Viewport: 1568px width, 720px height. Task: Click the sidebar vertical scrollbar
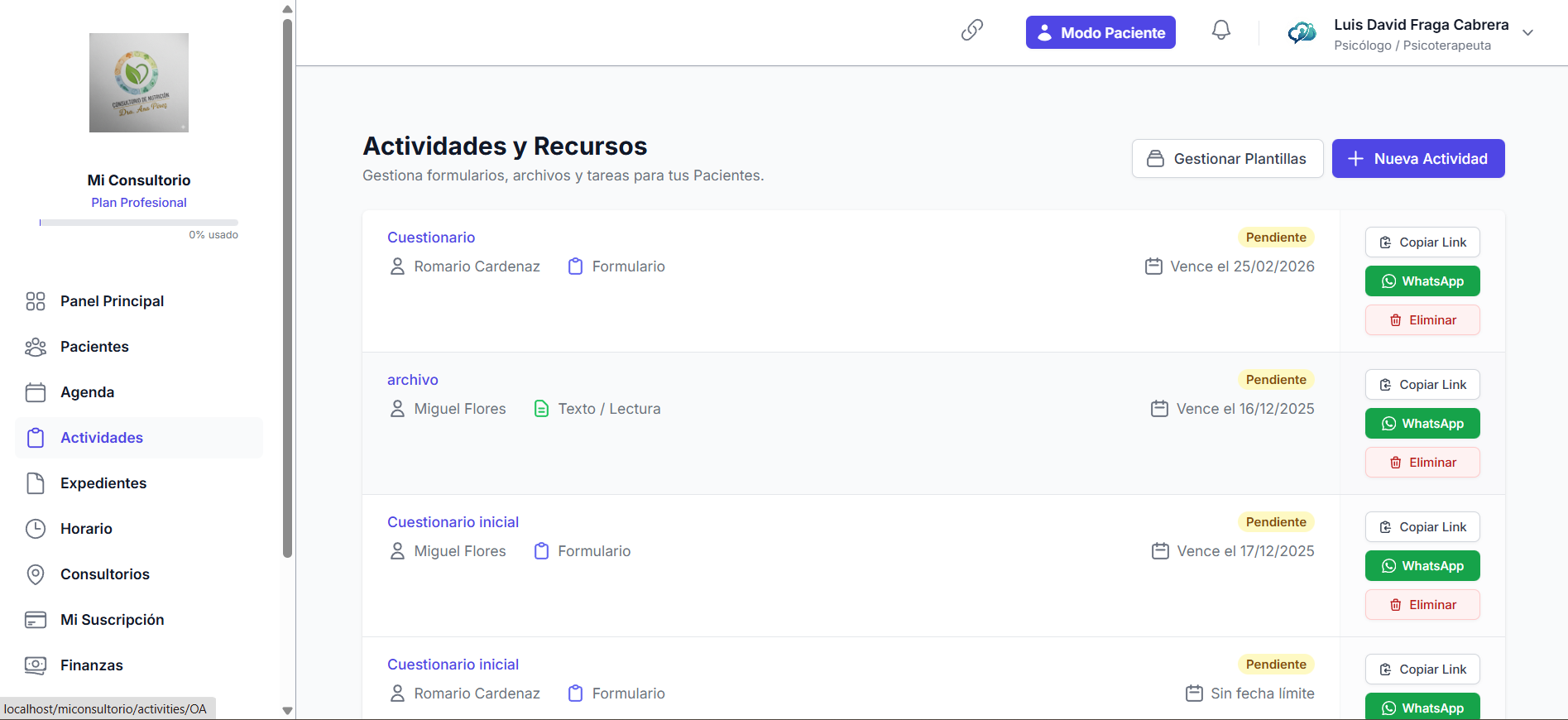287,288
